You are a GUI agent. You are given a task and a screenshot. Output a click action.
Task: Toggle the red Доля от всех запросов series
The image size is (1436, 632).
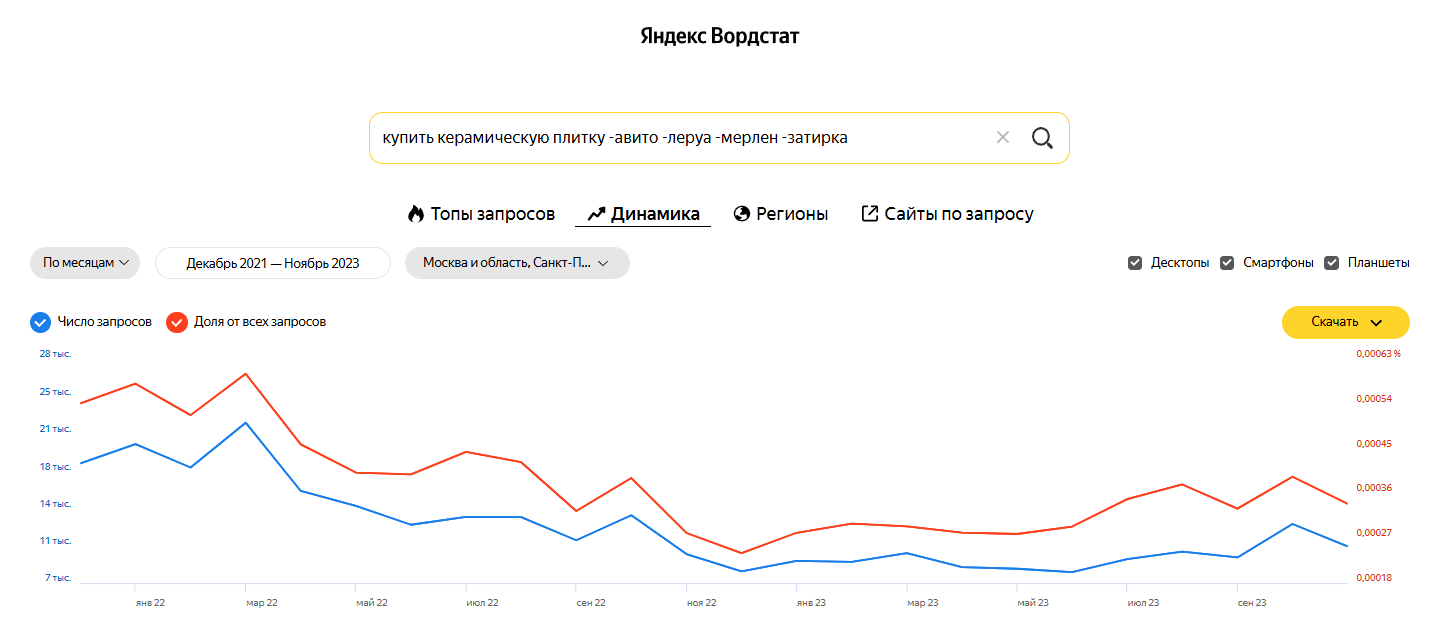177,322
